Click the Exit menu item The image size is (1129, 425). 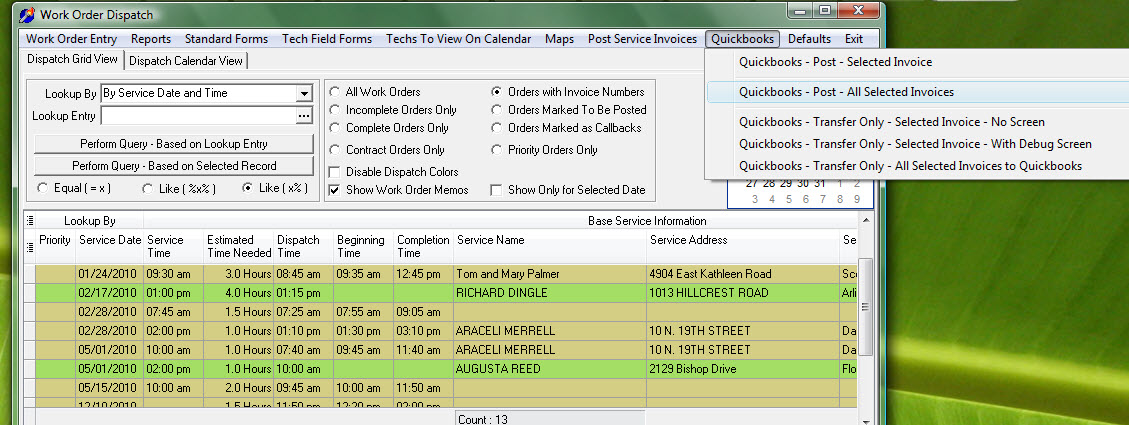[854, 39]
